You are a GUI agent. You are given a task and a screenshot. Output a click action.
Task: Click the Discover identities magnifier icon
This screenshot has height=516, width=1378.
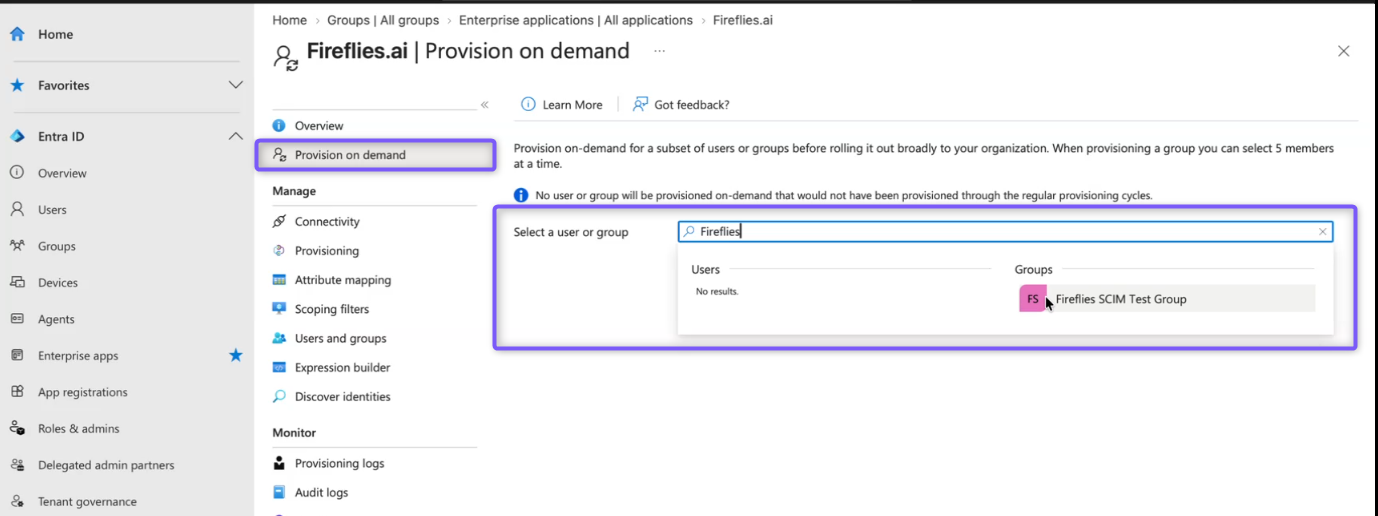pyautogui.click(x=279, y=396)
